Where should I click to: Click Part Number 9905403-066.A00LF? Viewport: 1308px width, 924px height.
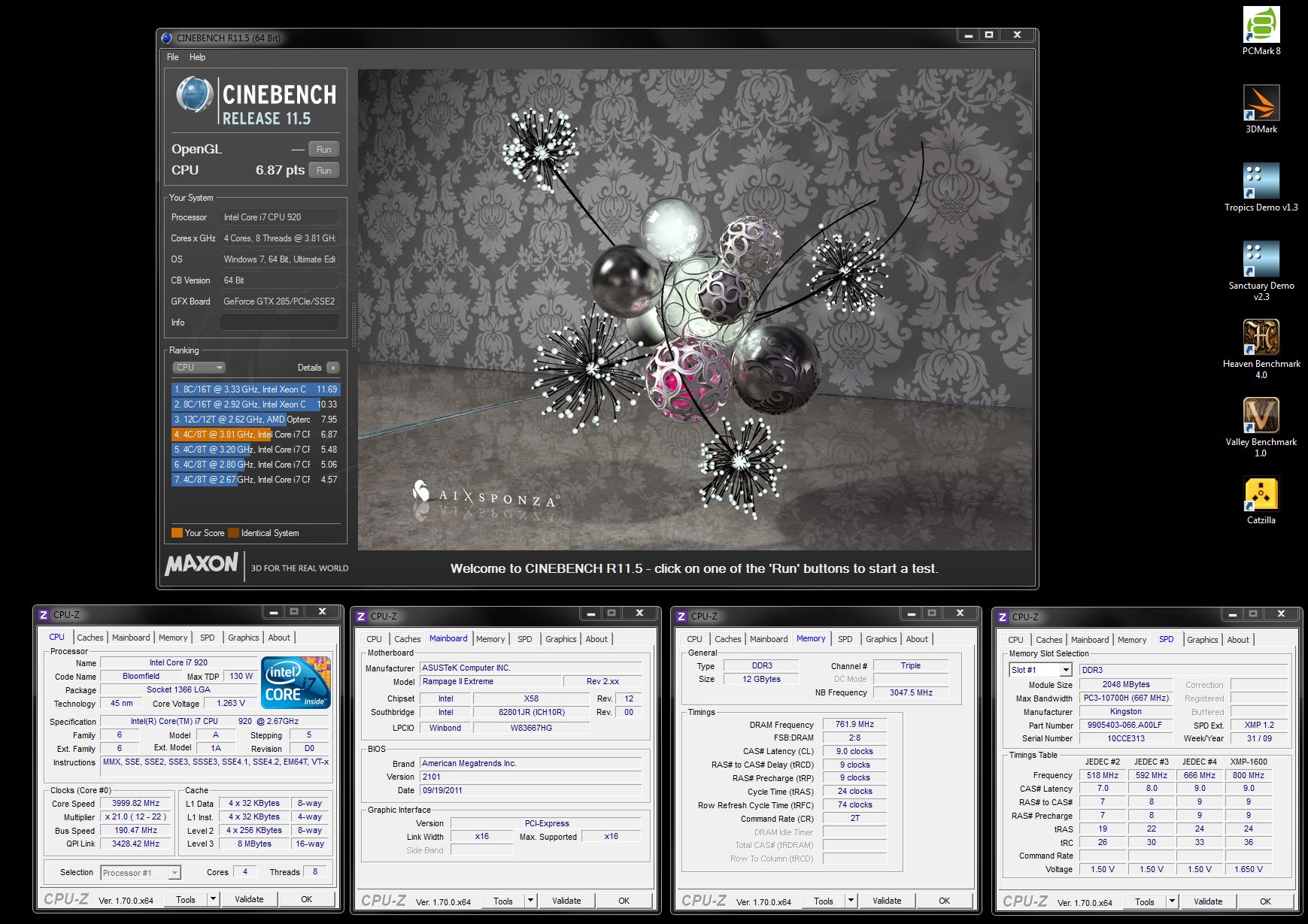point(1124,725)
